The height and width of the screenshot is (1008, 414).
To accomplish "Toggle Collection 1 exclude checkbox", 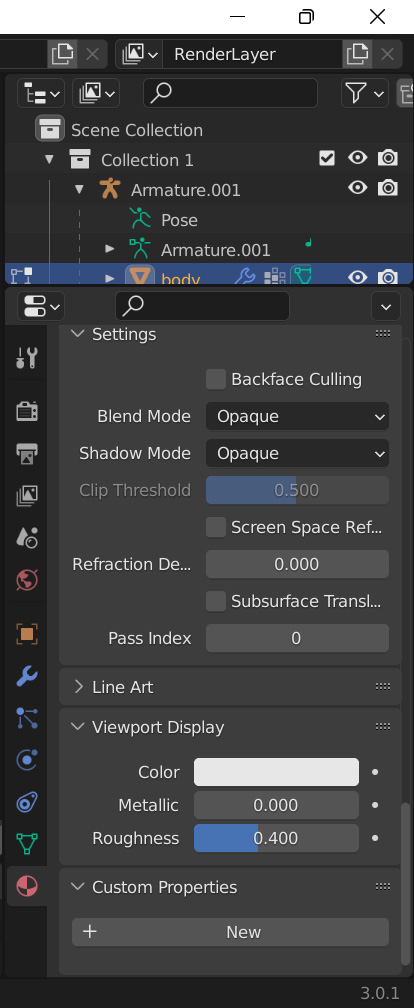I will click(327, 158).
